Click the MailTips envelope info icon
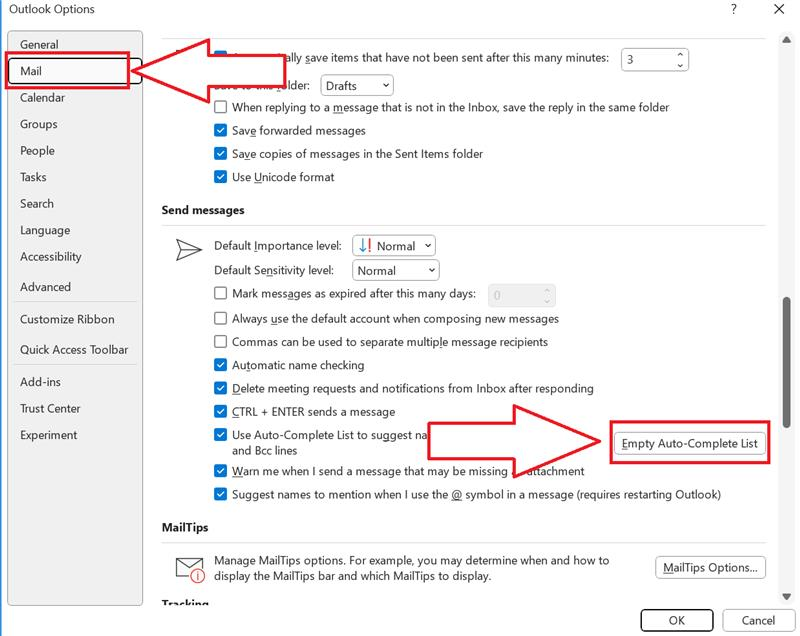The height and width of the screenshot is (636, 800). click(190, 569)
